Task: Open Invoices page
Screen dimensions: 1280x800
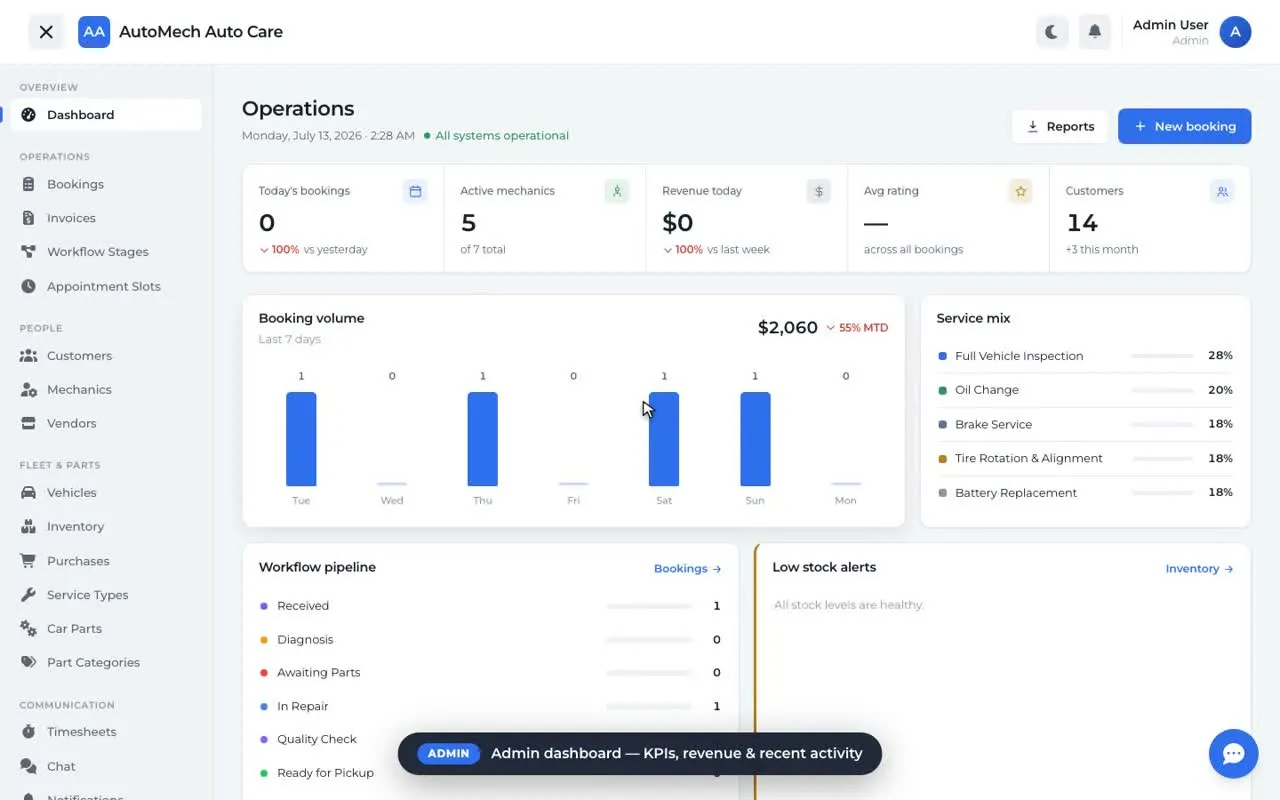Action: 106,218
